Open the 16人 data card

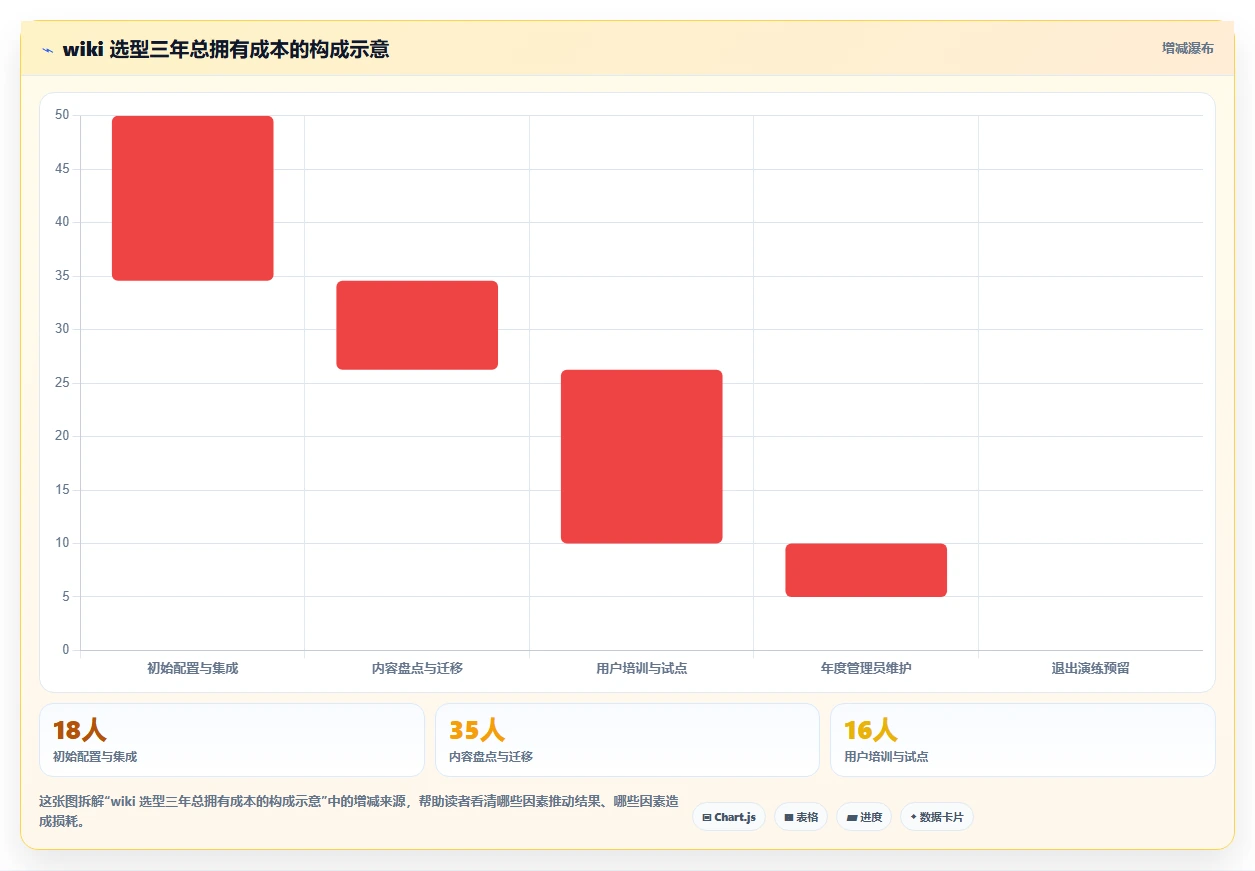pos(1023,740)
